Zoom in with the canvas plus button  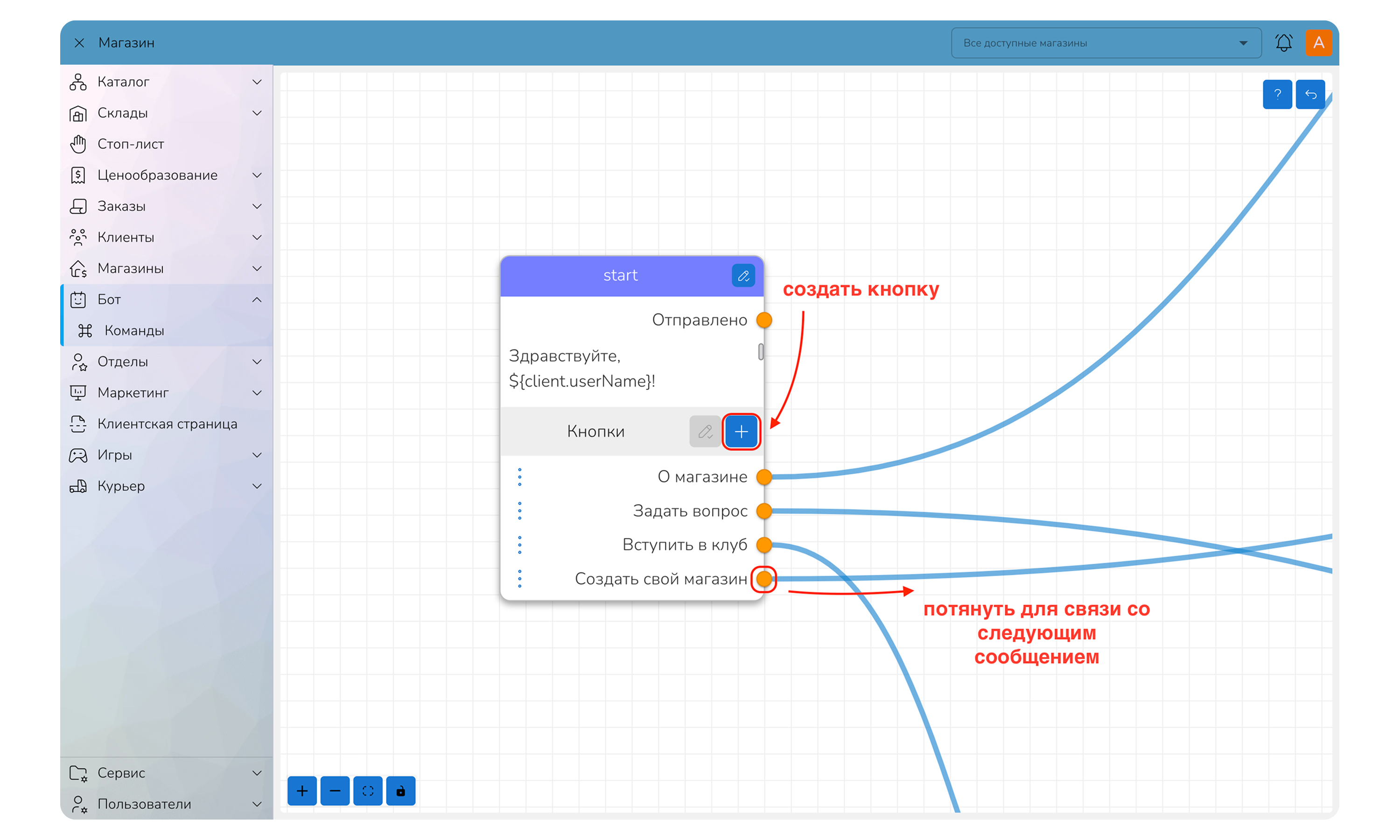(302, 791)
